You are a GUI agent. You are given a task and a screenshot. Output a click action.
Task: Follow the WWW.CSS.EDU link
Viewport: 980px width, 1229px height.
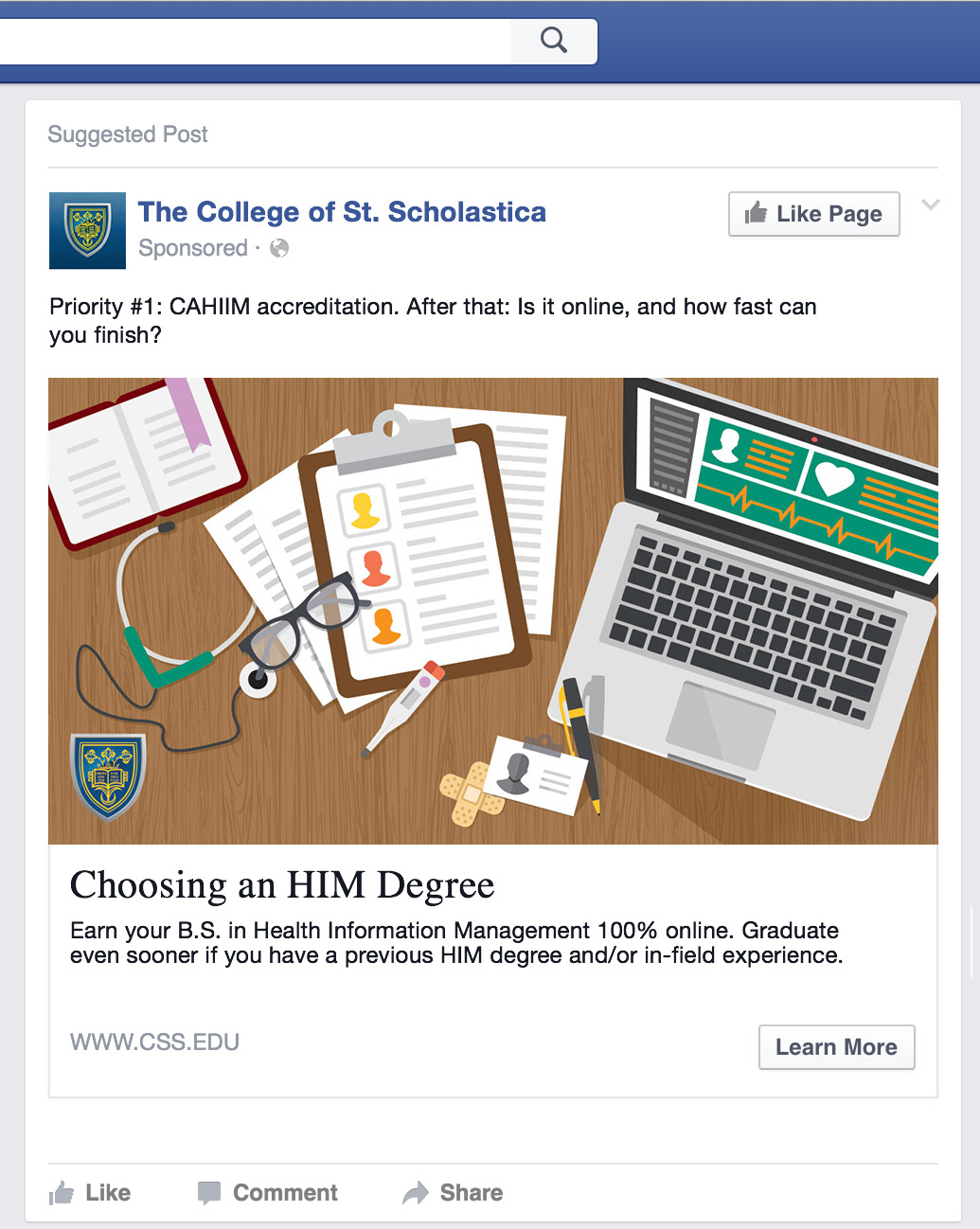(x=154, y=1042)
